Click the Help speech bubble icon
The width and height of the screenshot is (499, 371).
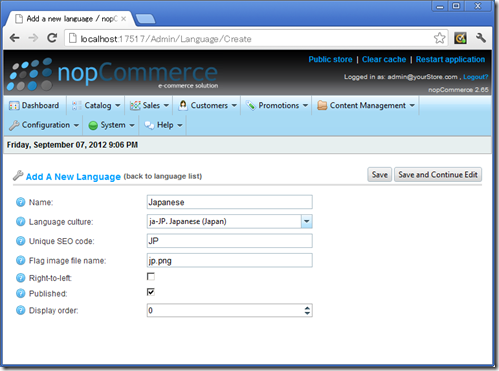(x=149, y=125)
